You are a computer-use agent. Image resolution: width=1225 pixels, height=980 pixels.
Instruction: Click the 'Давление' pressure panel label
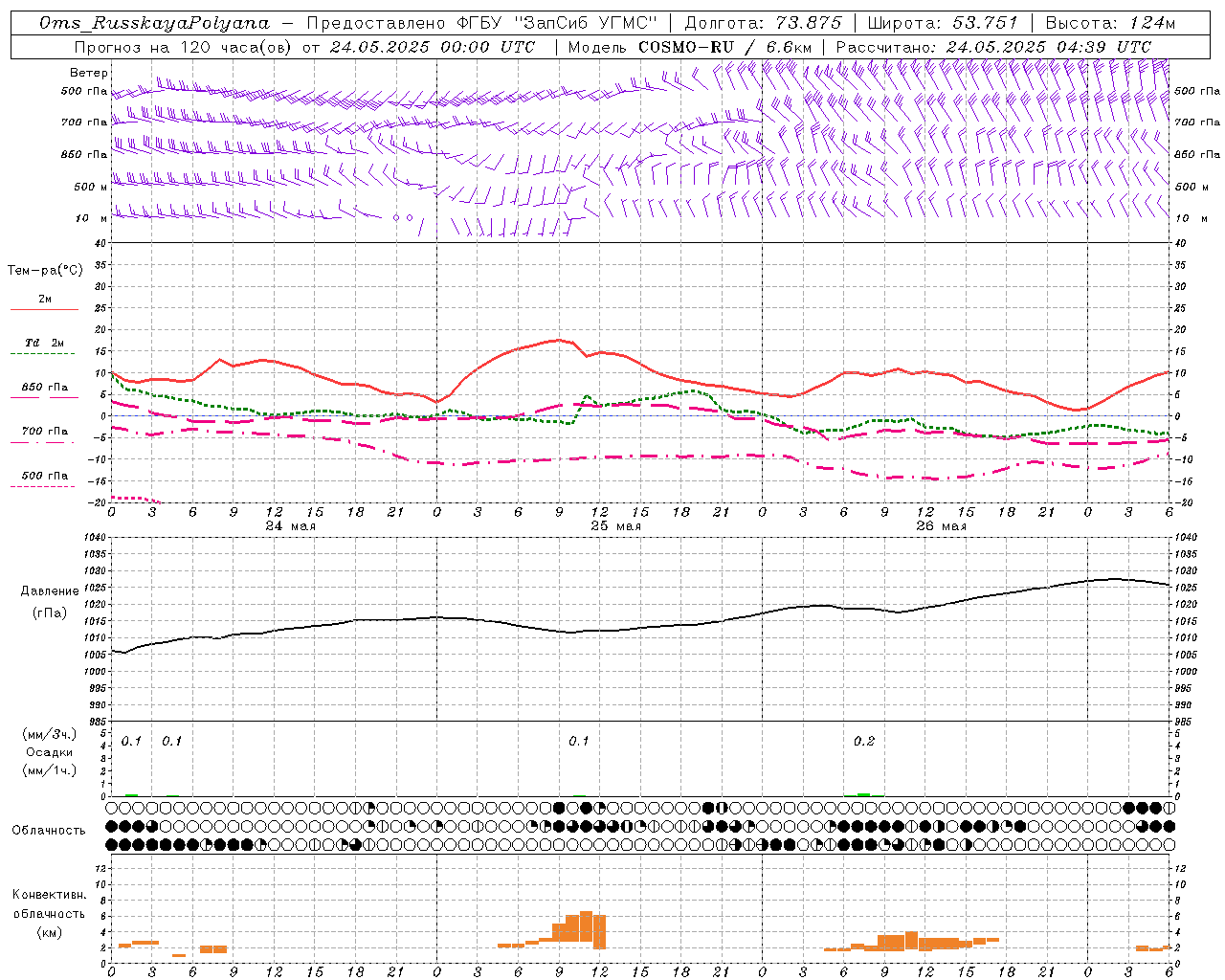pyautogui.click(x=50, y=591)
